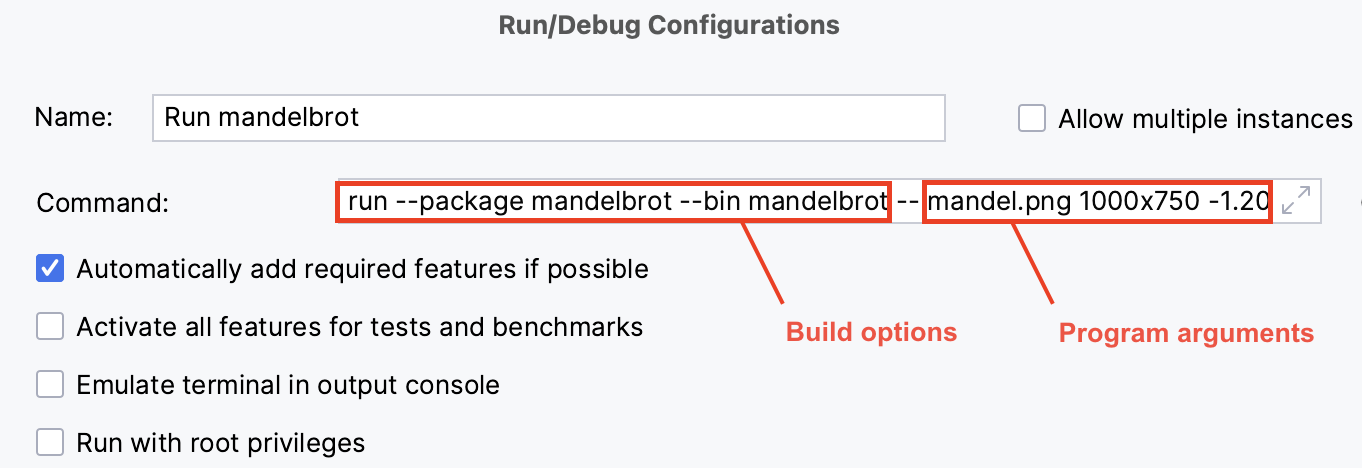The width and height of the screenshot is (1362, 468).
Task: Click the Emulate terminal in output console label
Action: click(x=288, y=385)
